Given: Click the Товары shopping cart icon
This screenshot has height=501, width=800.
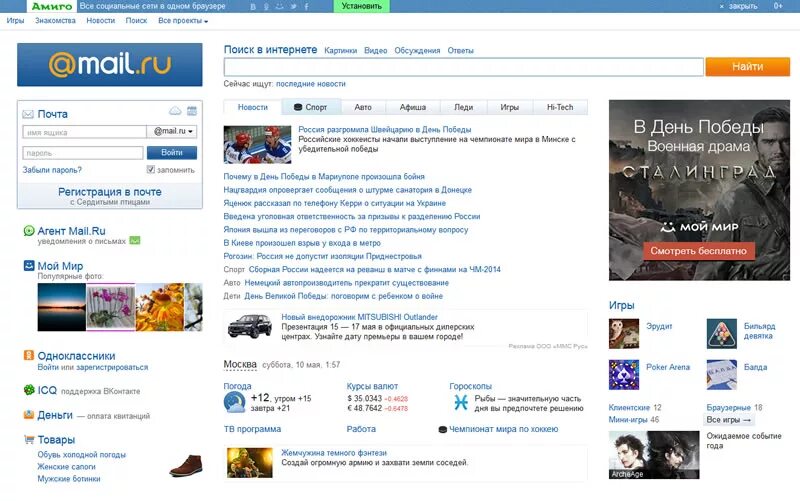Looking at the screenshot, I should 29,439.
